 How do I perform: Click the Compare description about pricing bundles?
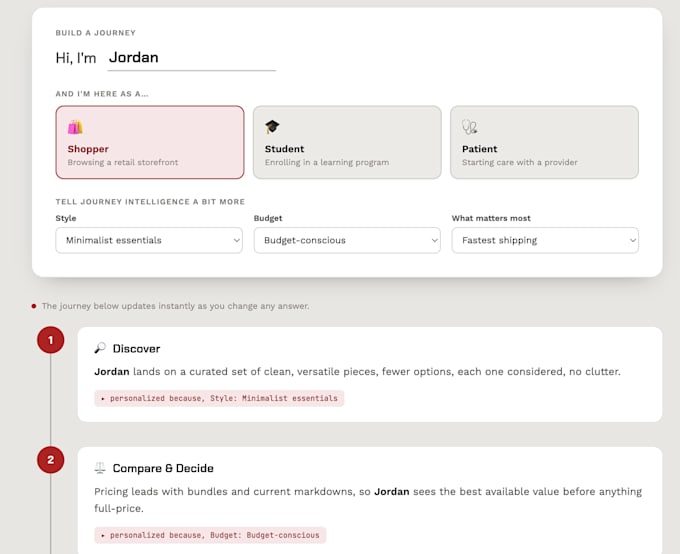tap(368, 500)
